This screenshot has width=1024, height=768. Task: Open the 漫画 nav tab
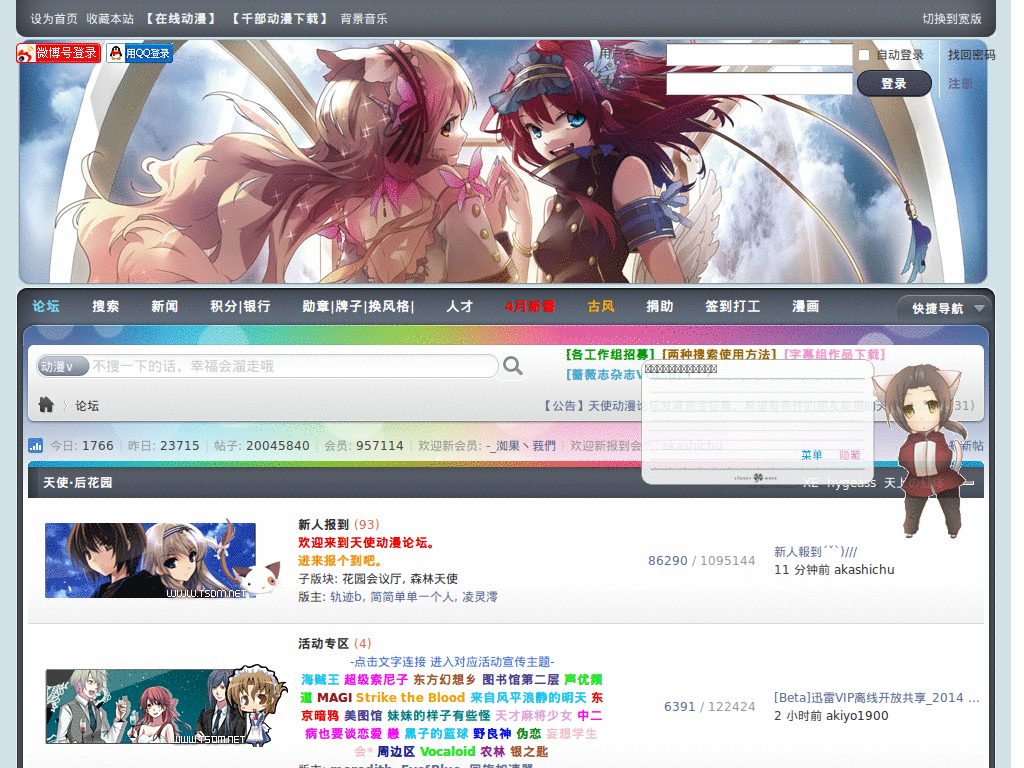tap(806, 306)
